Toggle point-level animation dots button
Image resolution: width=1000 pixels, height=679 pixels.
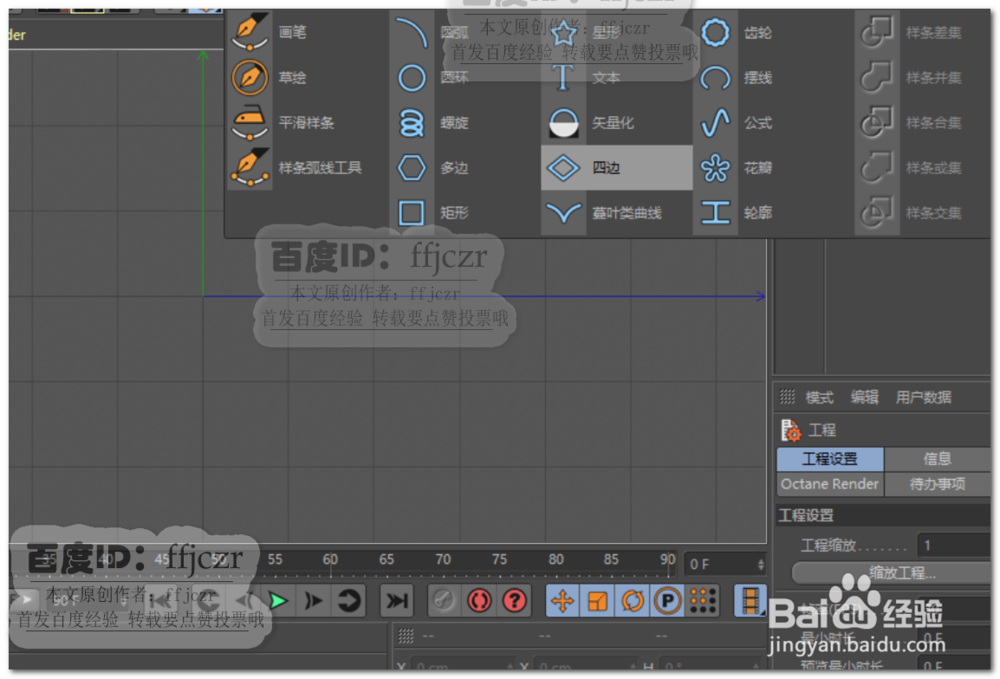(x=702, y=601)
